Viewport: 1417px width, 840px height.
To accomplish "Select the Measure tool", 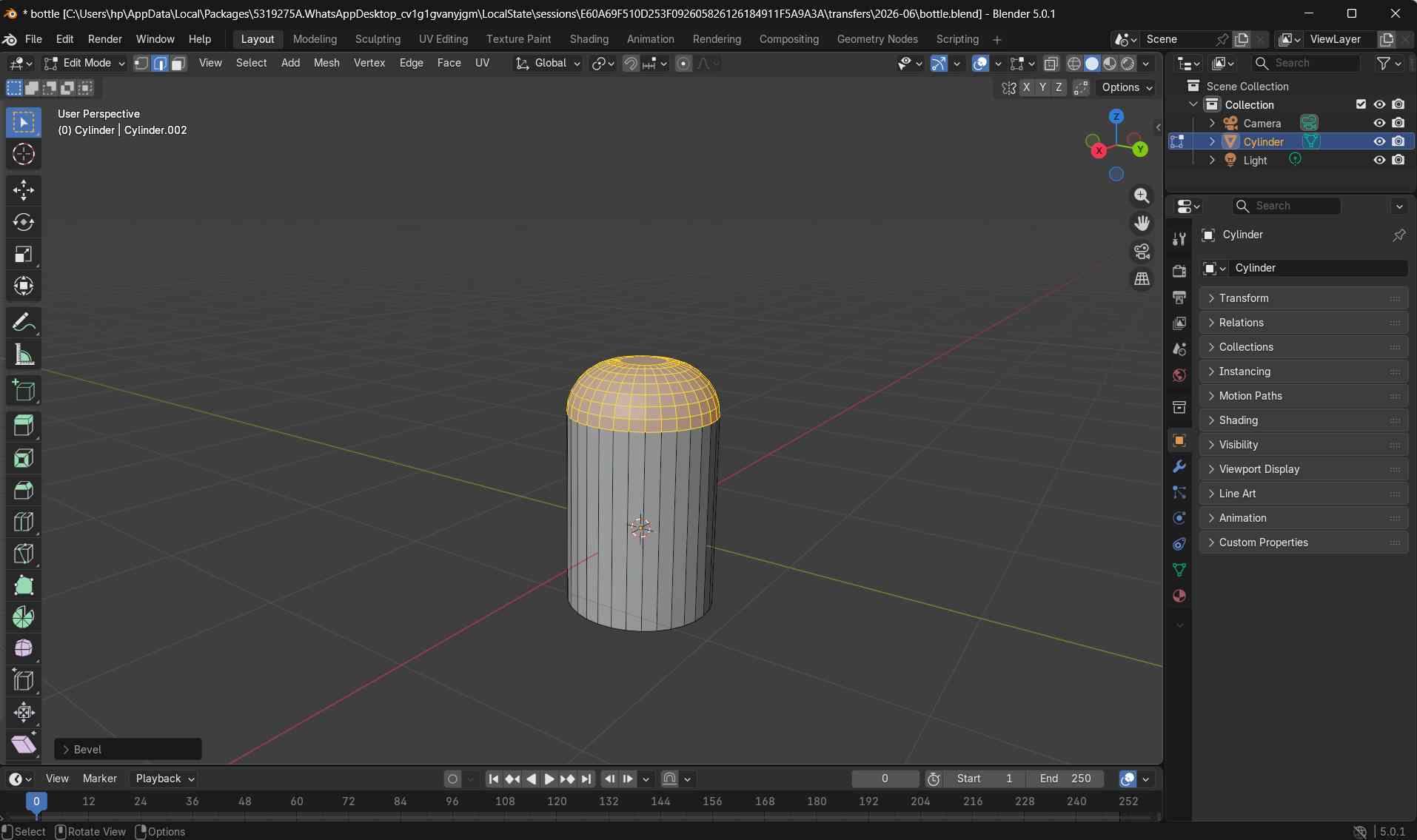I will click(24, 355).
